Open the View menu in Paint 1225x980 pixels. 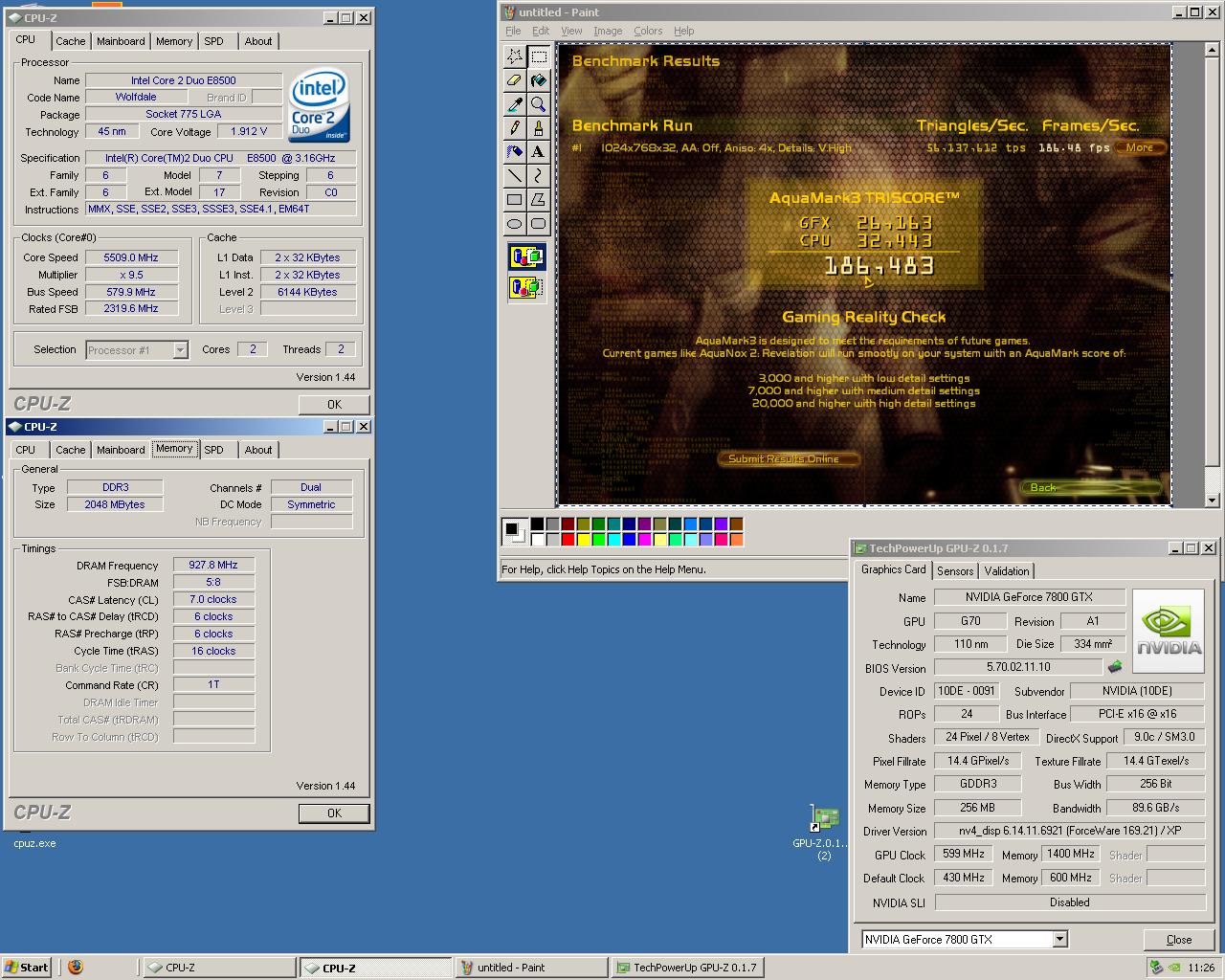coord(571,31)
